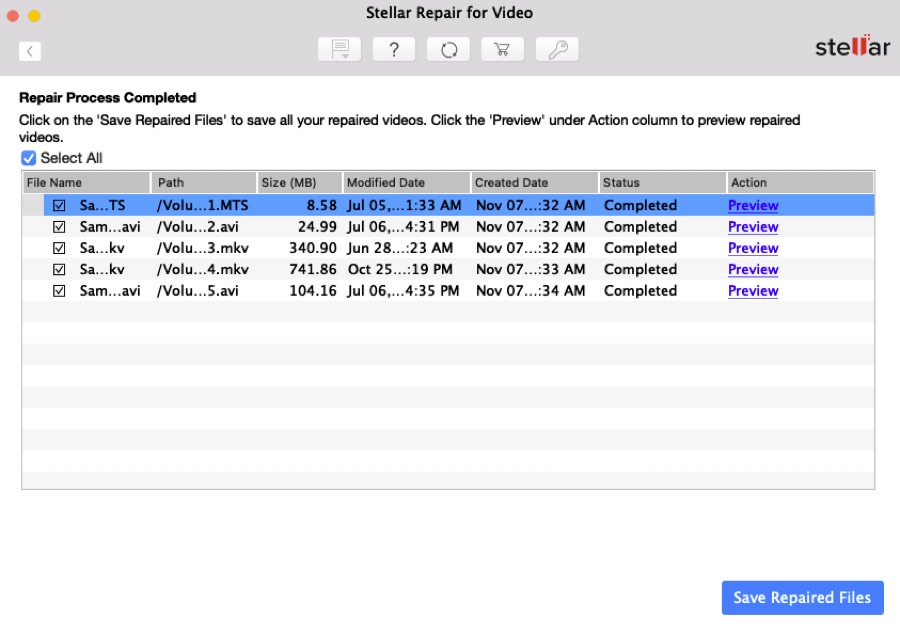
Task: Sort by Size (MB) column header
Action: pos(298,183)
